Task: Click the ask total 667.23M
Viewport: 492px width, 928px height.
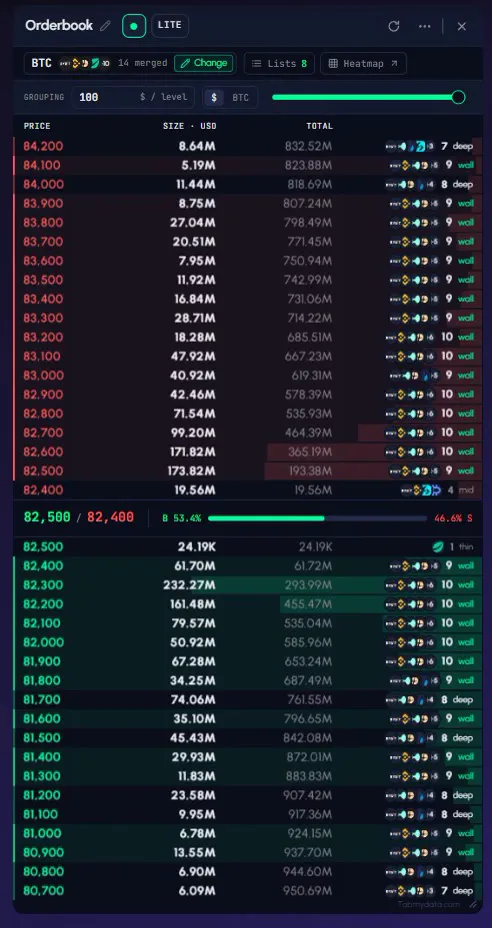Action: (308, 356)
